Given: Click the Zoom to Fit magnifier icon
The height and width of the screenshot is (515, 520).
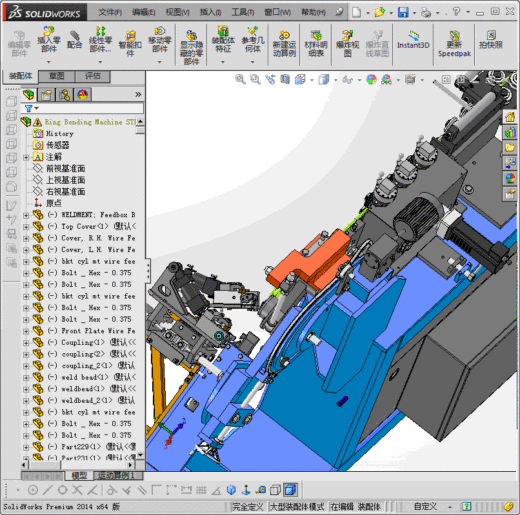Looking at the screenshot, I should click(240, 79).
